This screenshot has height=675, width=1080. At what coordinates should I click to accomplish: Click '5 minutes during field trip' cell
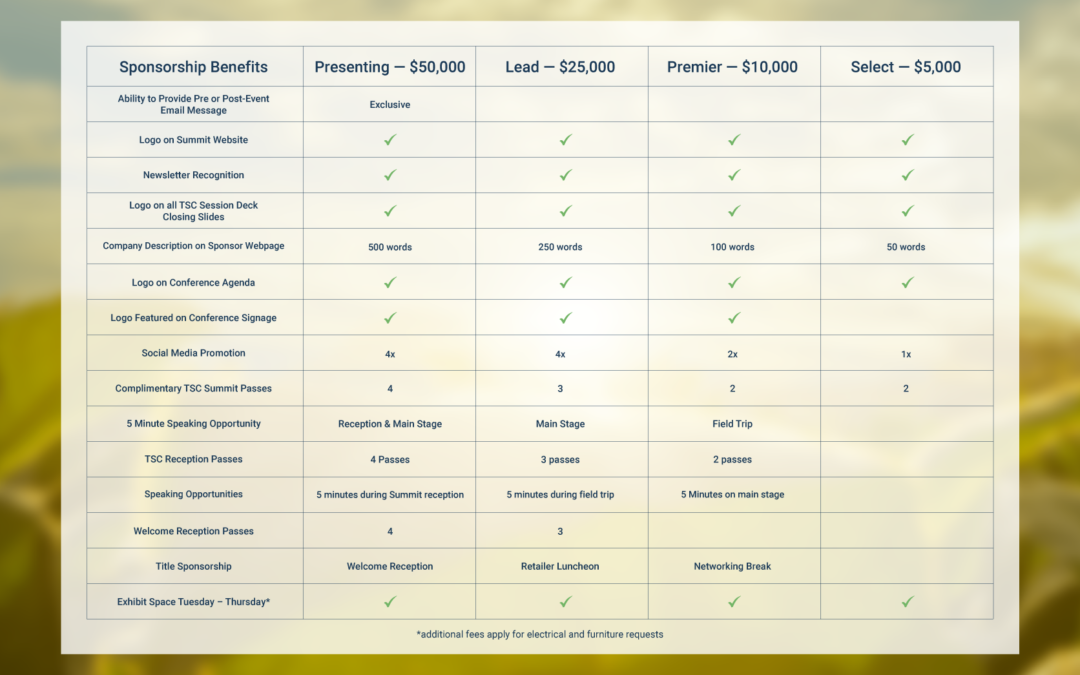pyautogui.click(x=560, y=495)
